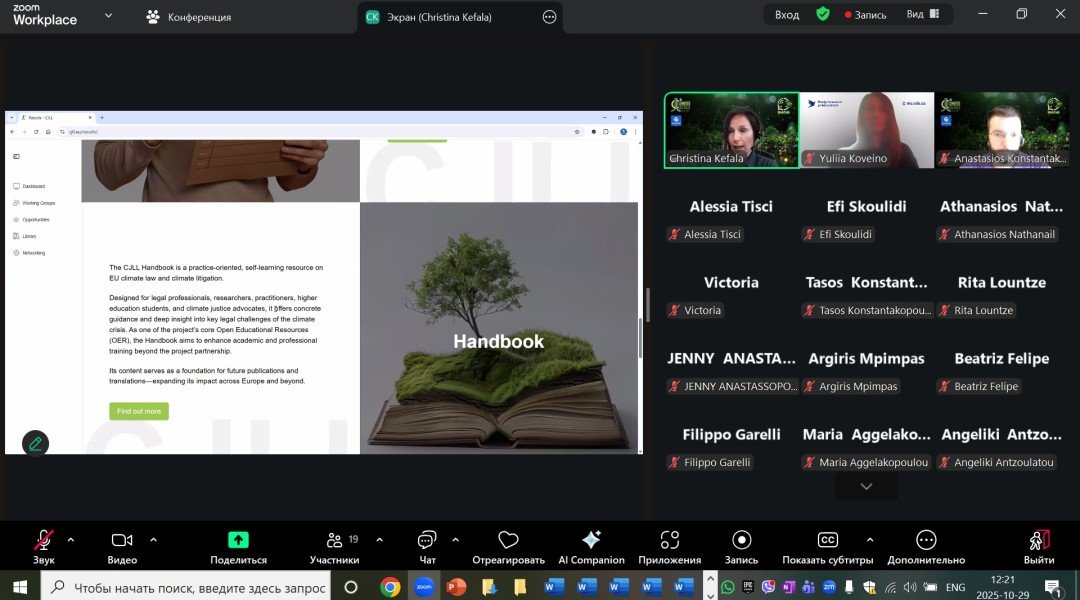The width and height of the screenshot is (1080, 600).
Task: Click the green Поделиться share button
Action: (x=238, y=541)
